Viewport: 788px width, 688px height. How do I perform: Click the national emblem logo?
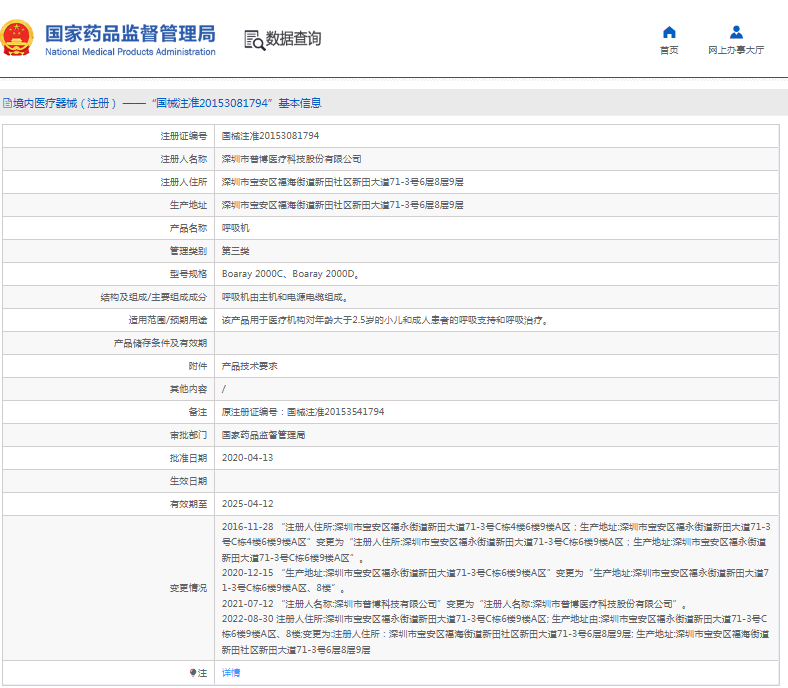click(17, 38)
